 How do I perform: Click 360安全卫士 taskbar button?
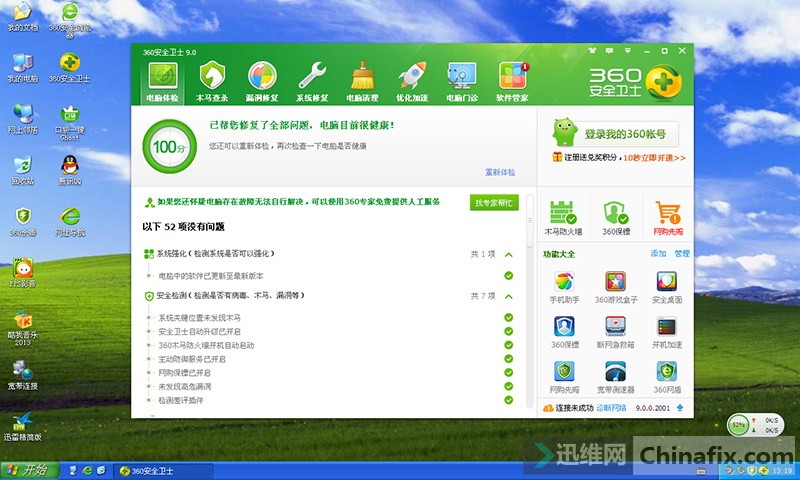pyautogui.click(x=162, y=471)
